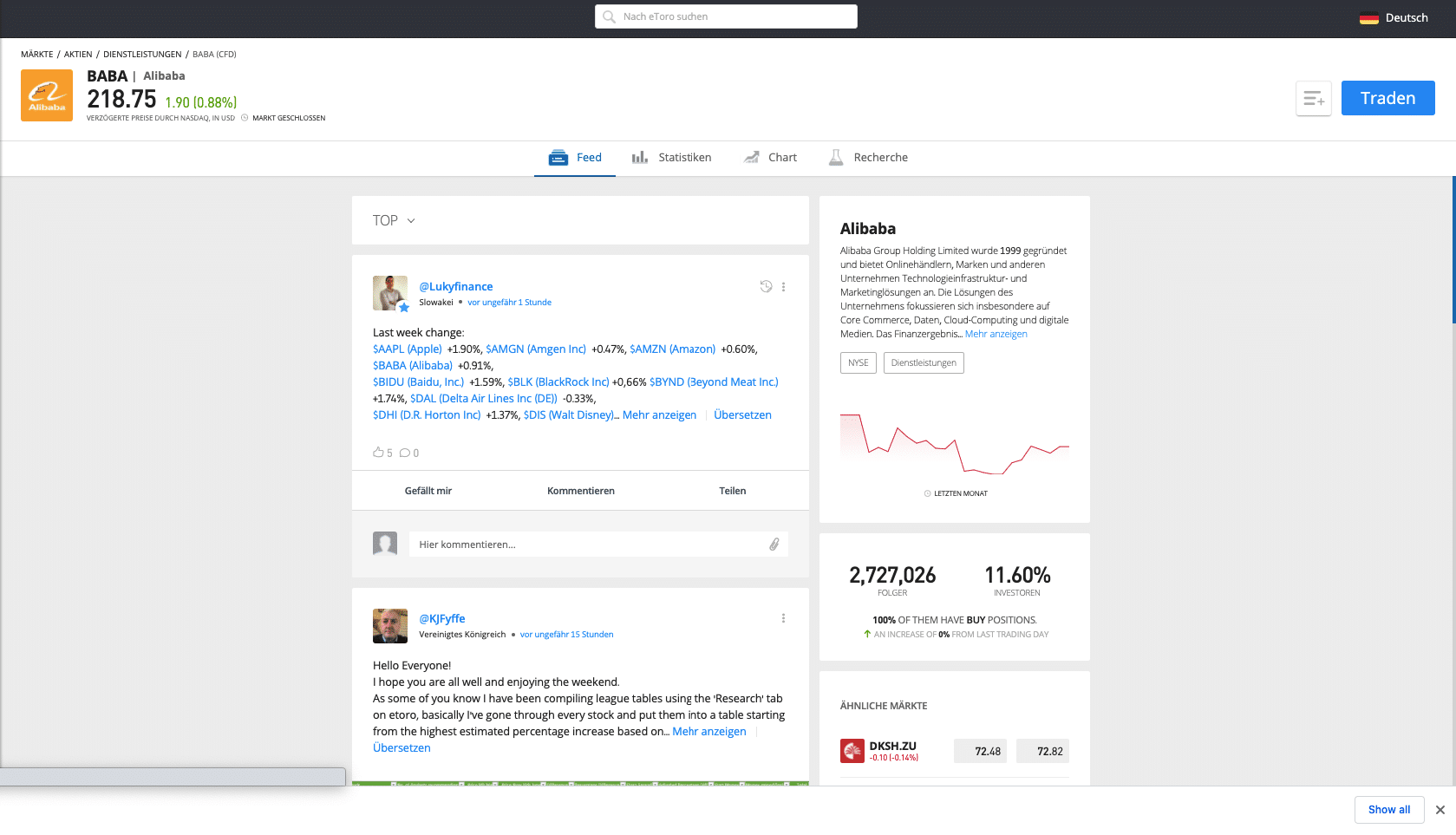Open the Deutsch language selector
The height and width of the screenshot is (835, 1456).
1394,17
